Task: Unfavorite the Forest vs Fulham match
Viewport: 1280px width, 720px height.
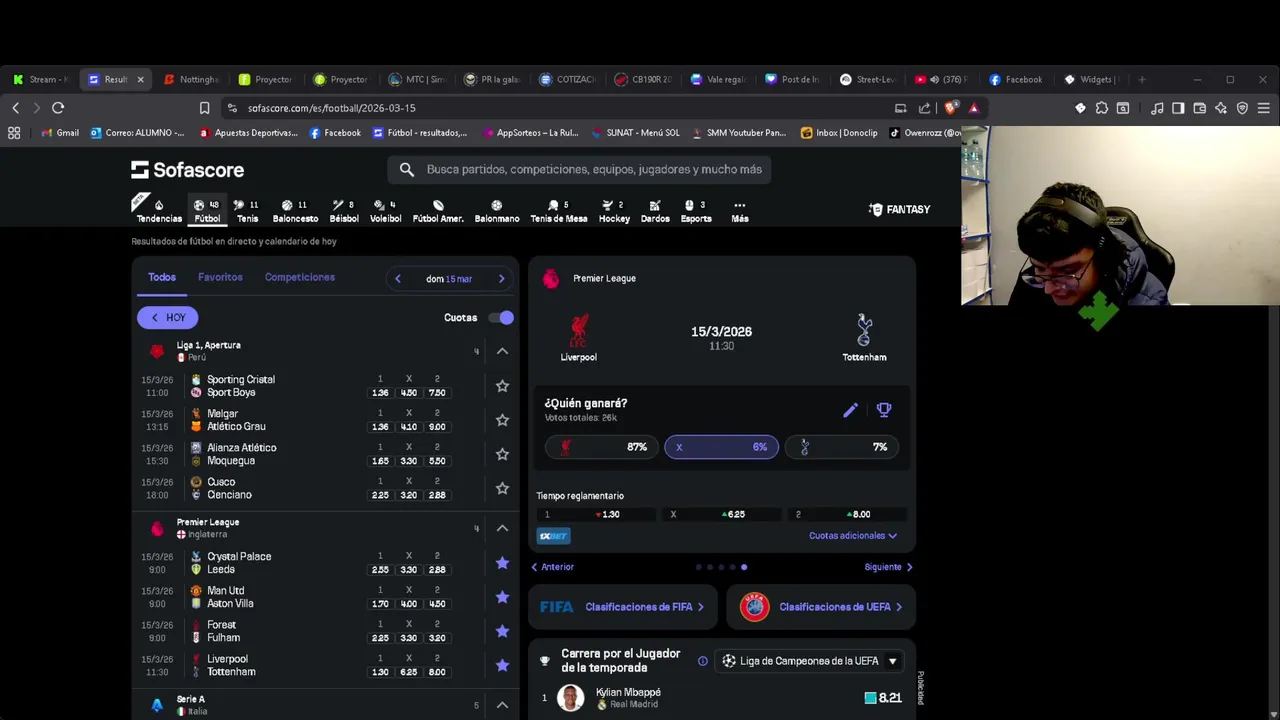Action: (502, 631)
